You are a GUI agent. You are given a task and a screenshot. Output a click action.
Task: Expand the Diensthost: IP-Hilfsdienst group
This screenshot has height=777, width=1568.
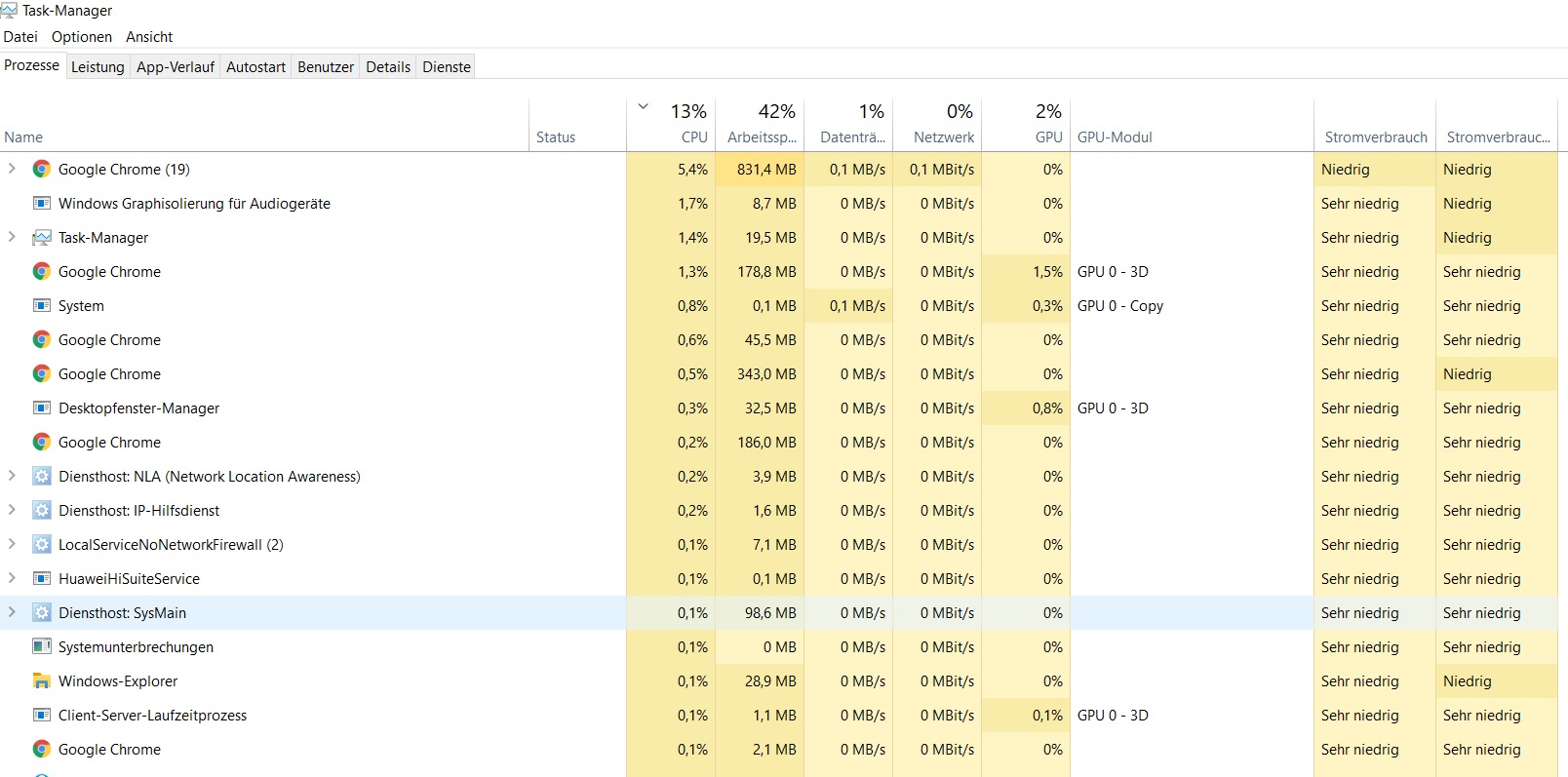[x=12, y=510]
